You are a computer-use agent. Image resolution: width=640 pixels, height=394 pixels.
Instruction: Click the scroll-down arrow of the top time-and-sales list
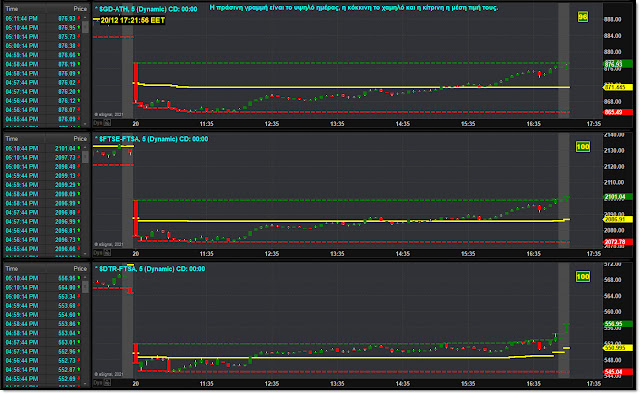tap(85, 123)
